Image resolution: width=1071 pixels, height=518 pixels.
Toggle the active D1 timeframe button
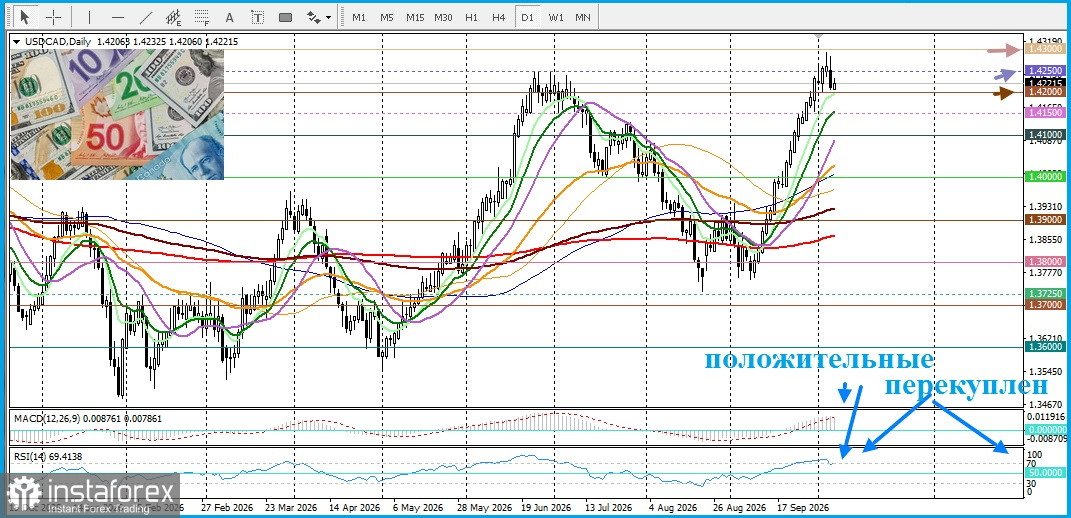(527, 17)
